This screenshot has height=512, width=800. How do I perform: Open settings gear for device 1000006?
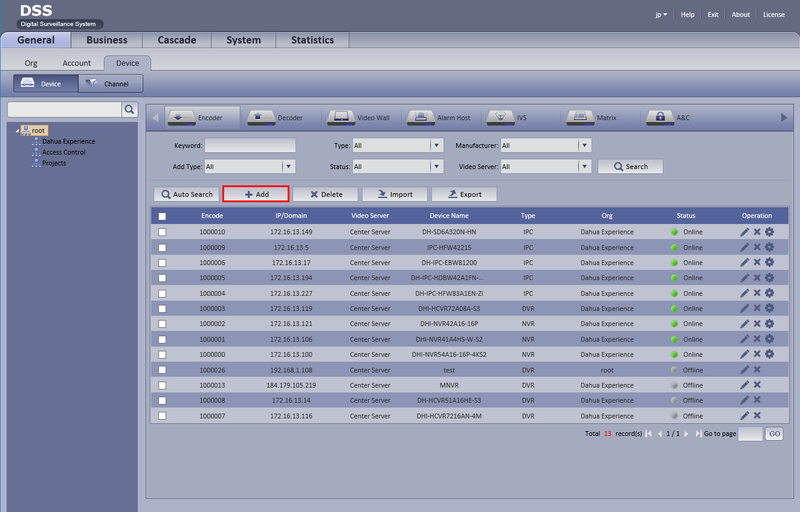pos(769,262)
